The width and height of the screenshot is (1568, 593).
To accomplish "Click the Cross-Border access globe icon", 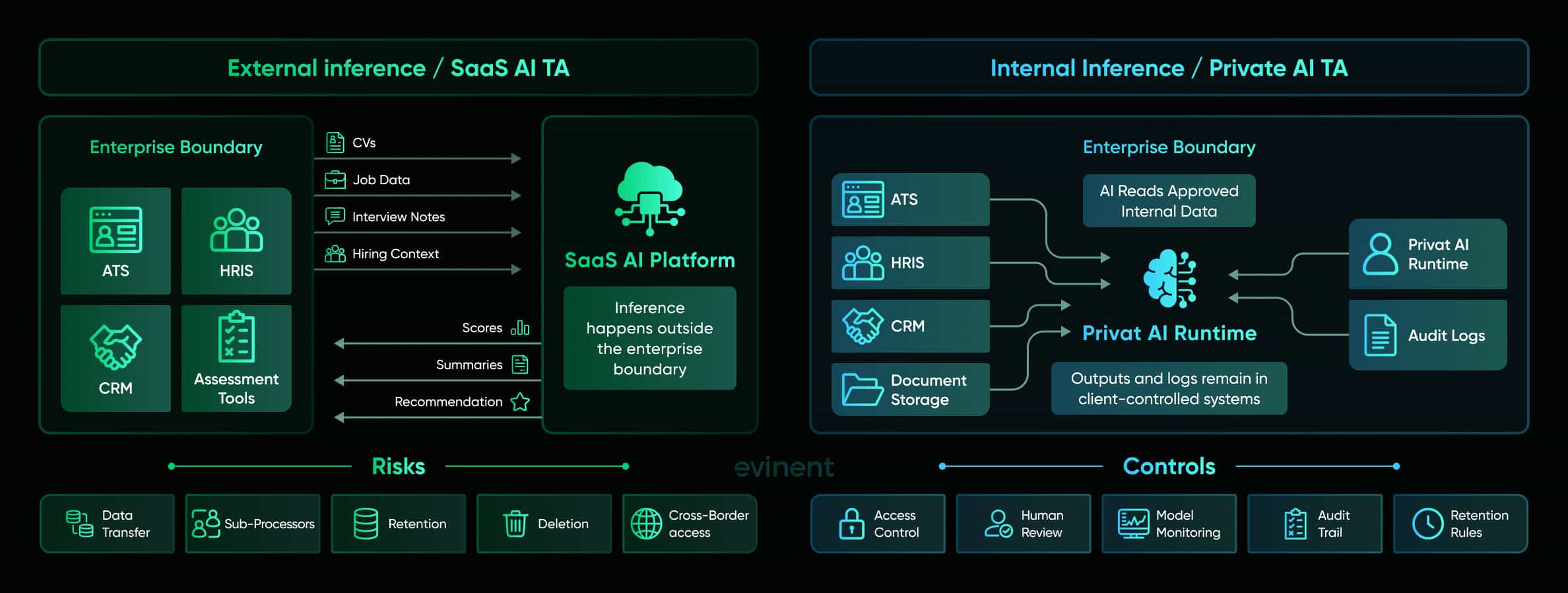I will tap(646, 524).
